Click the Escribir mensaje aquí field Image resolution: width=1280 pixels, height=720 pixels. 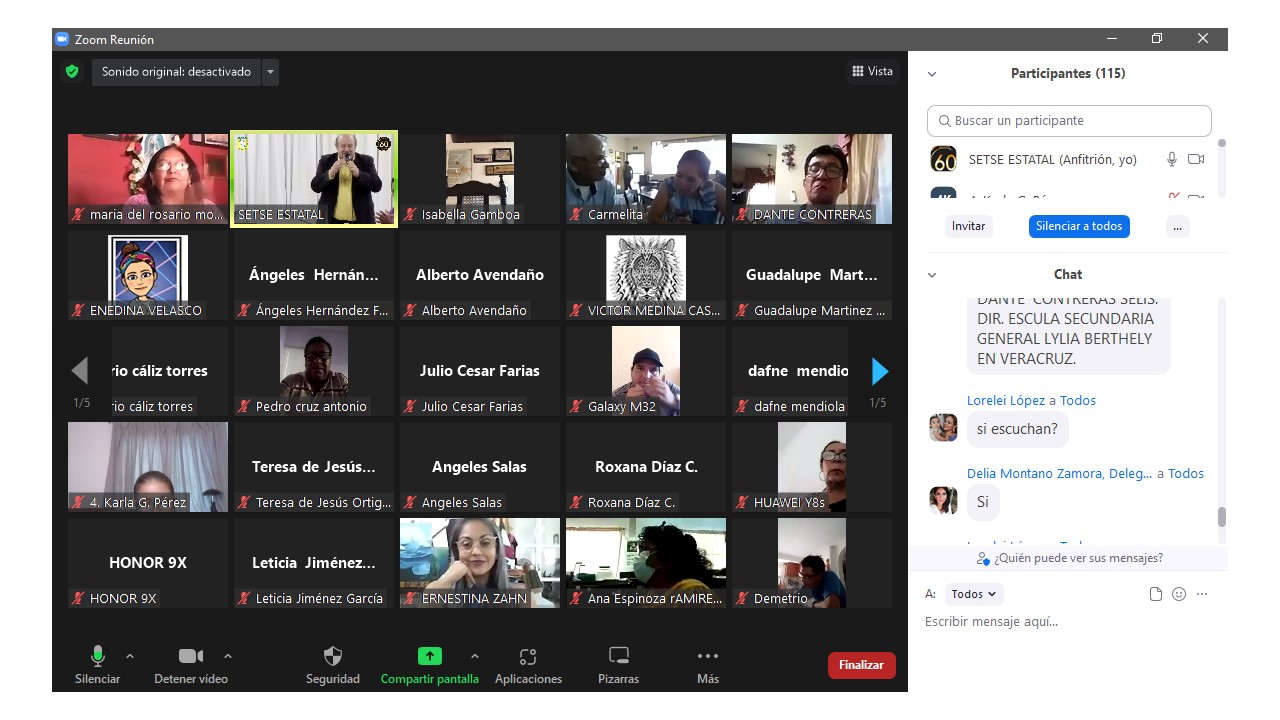click(x=1068, y=622)
